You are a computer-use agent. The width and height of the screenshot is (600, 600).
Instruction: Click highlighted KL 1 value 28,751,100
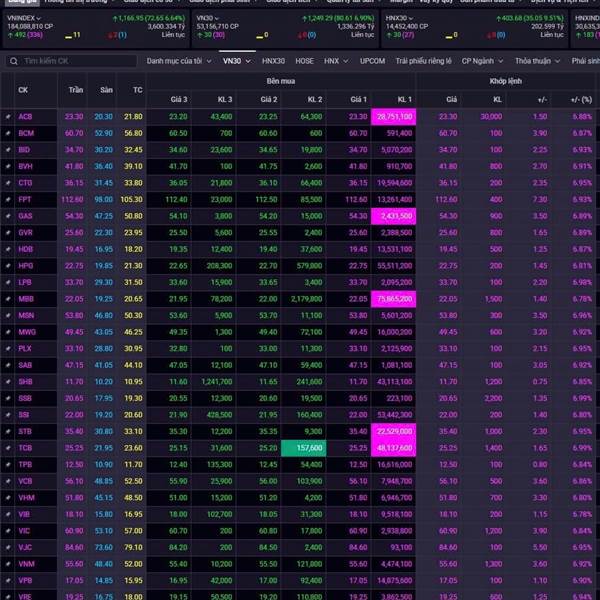click(x=393, y=117)
